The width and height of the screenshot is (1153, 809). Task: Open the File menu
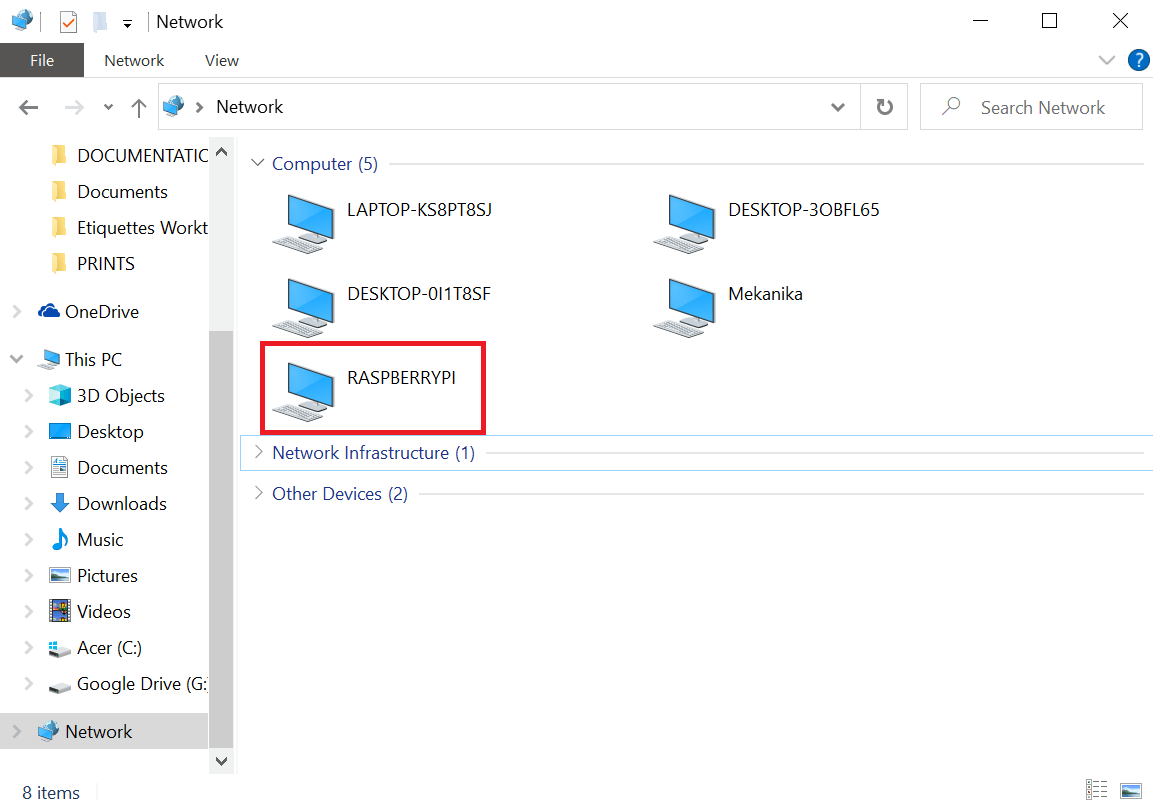point(42,60)
